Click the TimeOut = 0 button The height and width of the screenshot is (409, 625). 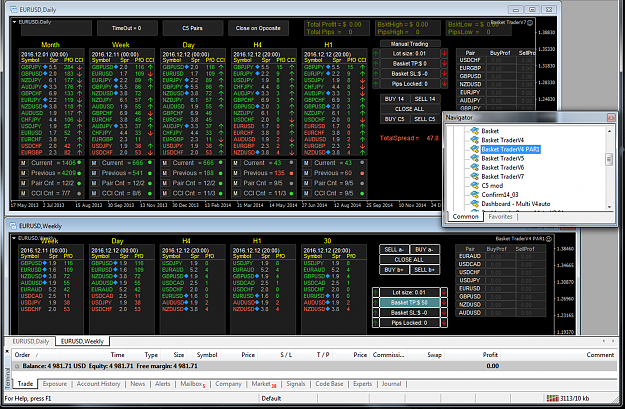point(126,28)
